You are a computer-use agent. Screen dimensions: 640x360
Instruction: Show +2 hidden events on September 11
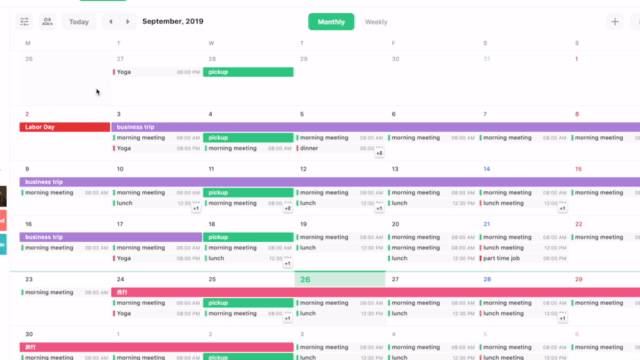[x=288, y=208]
